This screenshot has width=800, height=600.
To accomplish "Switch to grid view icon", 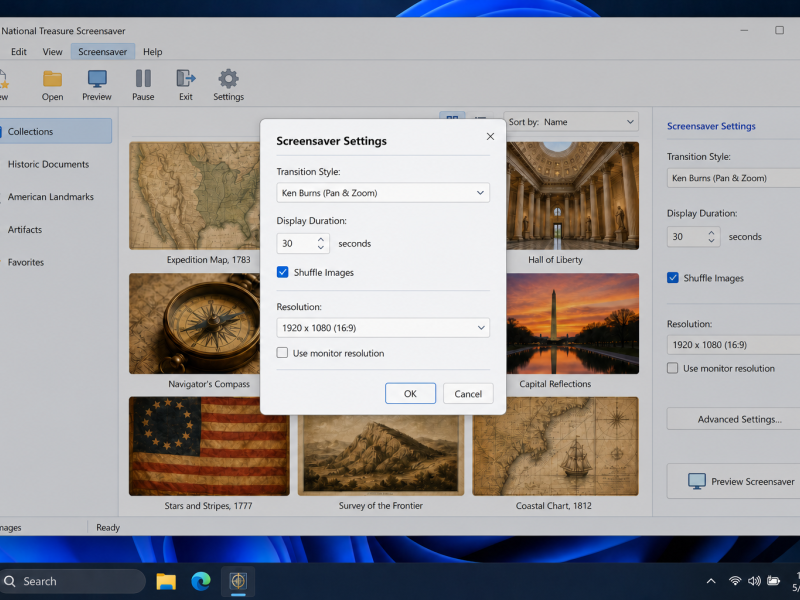I will point(452,119).
